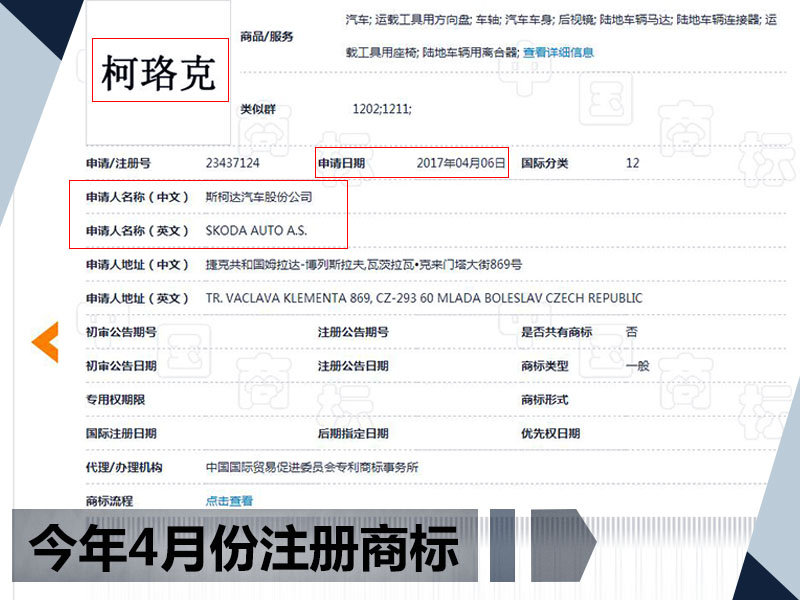Click the 注册公告日期 field label

point(353,366)
